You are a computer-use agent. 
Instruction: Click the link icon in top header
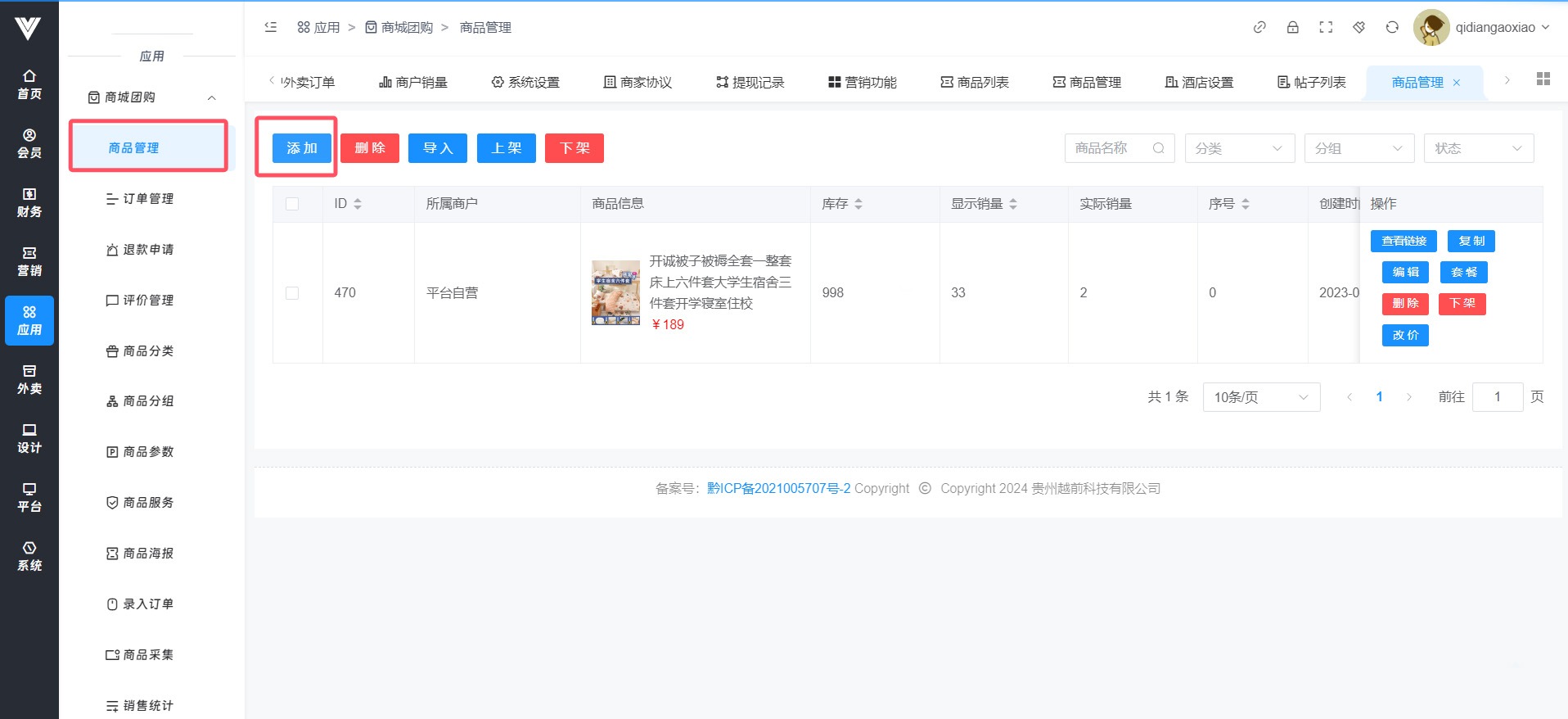tap(1259, 27)
